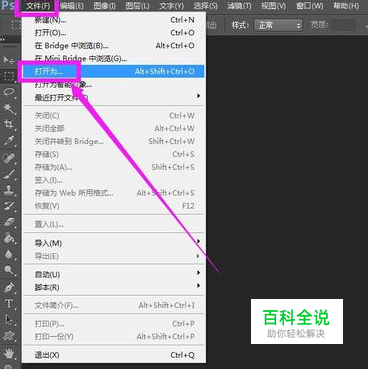Select the Magic Wand tool
This screenshot has height=369, width=368.
coord(9,108)
